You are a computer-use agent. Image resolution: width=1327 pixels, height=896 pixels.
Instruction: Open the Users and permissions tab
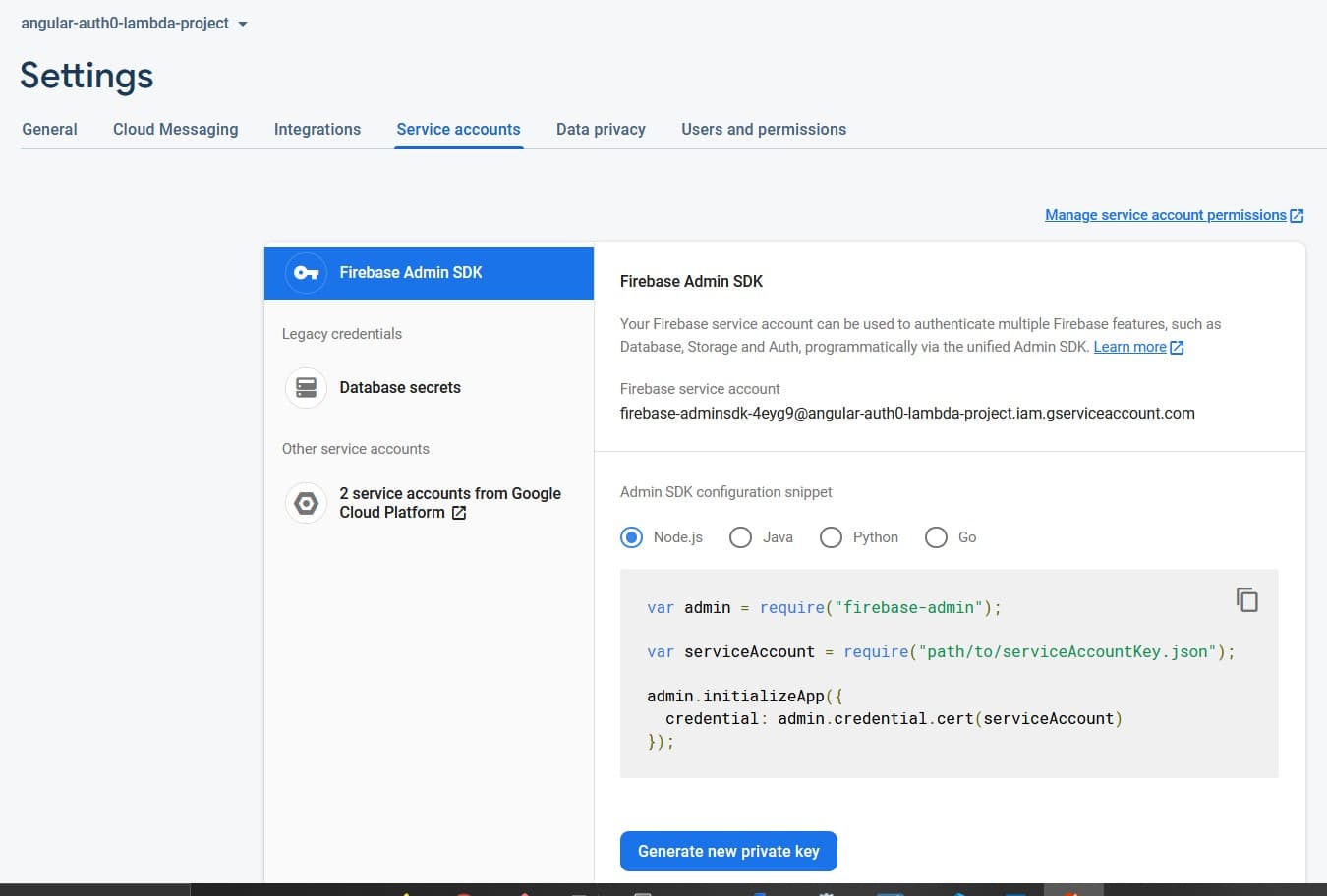[x=764, y=129]
